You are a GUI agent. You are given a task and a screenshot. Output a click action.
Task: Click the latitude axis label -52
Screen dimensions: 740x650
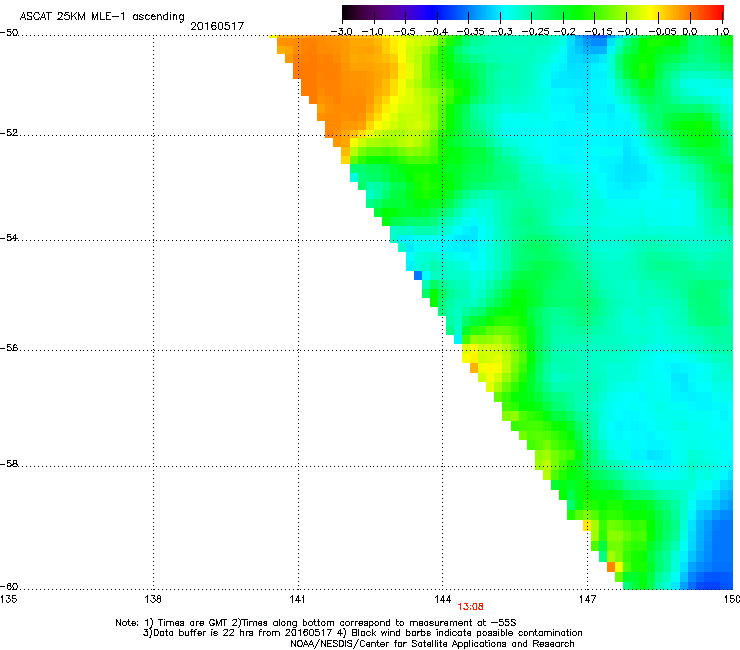9,133
